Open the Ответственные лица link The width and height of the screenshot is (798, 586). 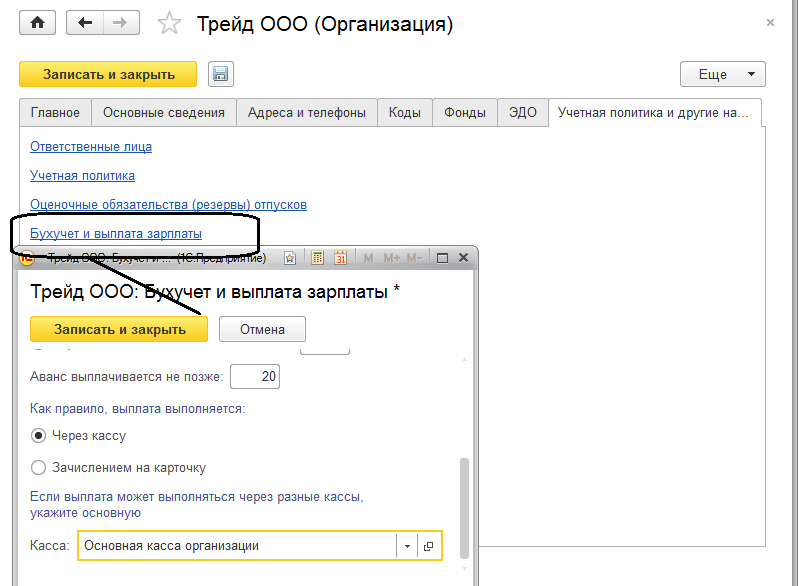coord(91,147)
